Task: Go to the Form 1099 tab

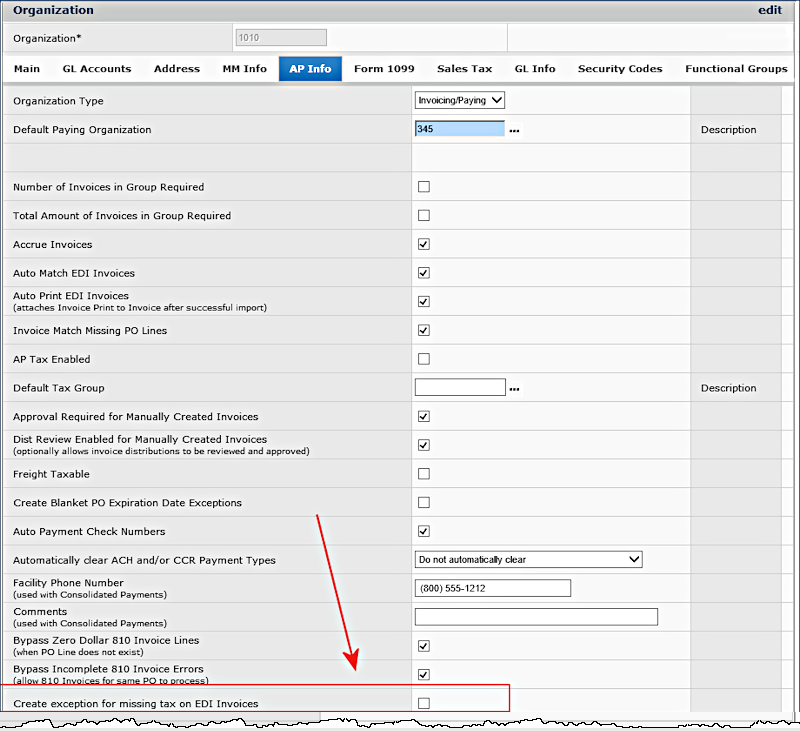Action: [382, 69]
